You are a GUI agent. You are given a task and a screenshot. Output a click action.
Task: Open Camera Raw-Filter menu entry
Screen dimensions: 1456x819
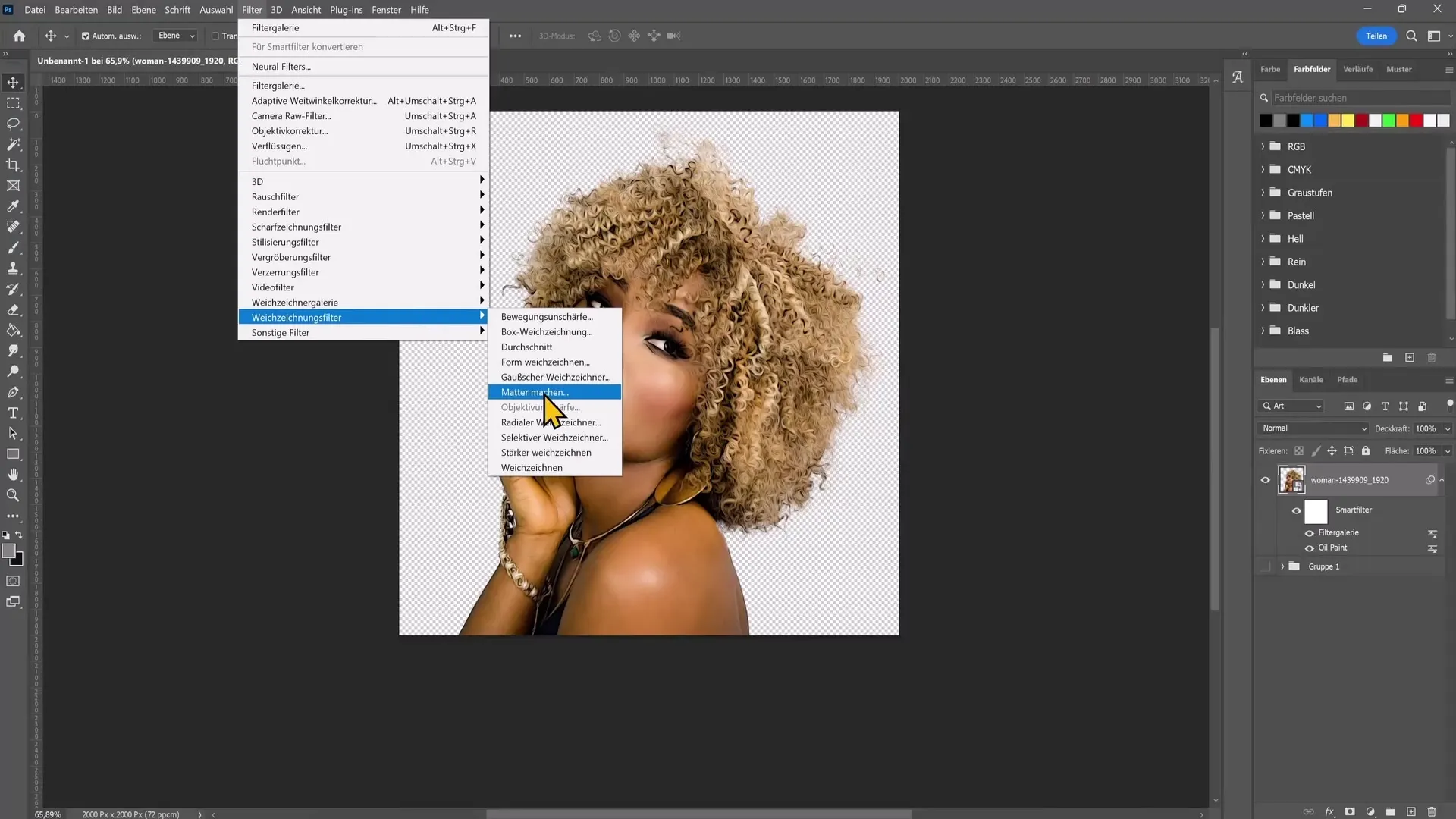[x=363, y=116]
